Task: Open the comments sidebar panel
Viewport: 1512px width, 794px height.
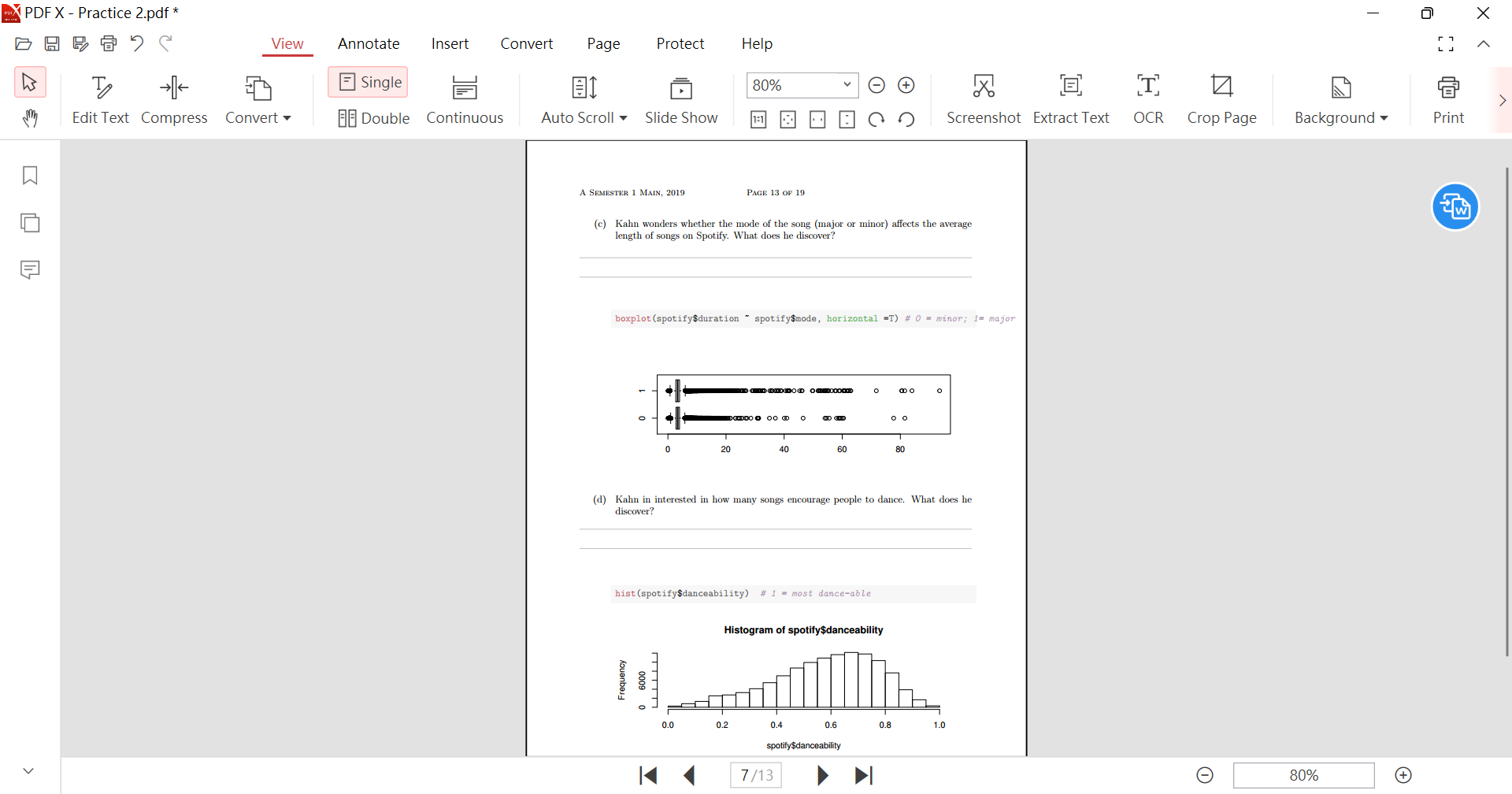Action: pyautogui.click(x=30, y=270)
